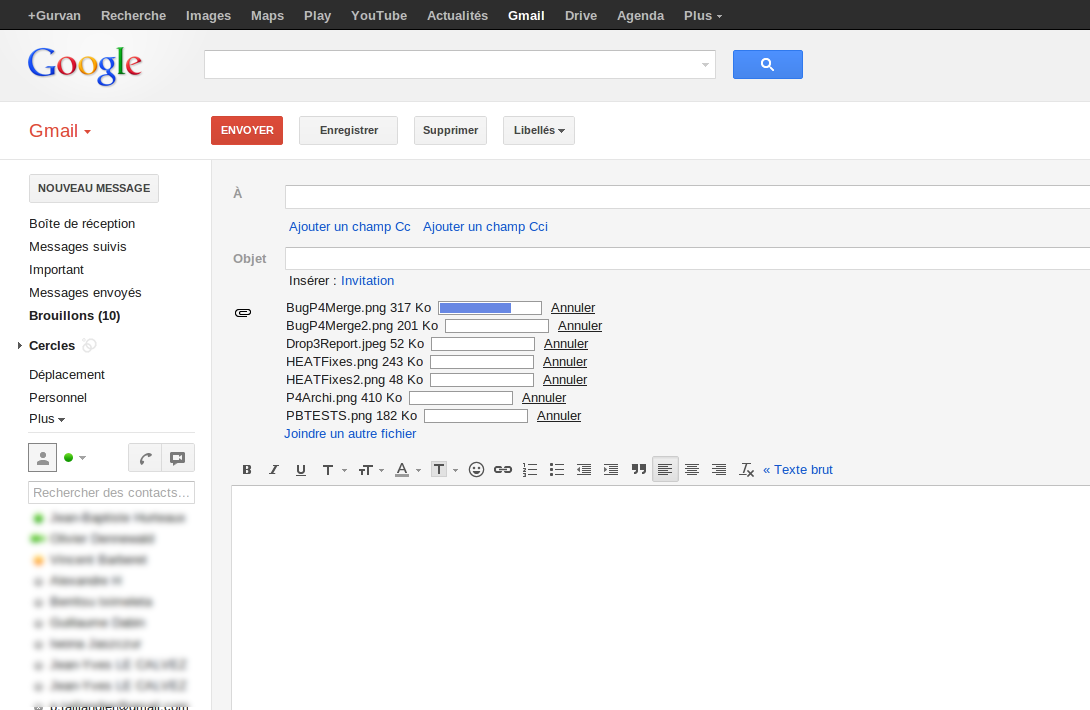1090x710 pixels.
Task: Expand the Plus labels in the sidebar
Action: [47, 419]
